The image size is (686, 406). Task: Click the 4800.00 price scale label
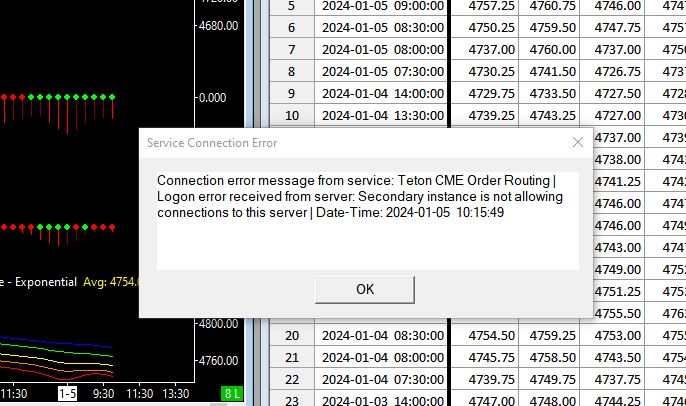point(218,324)
